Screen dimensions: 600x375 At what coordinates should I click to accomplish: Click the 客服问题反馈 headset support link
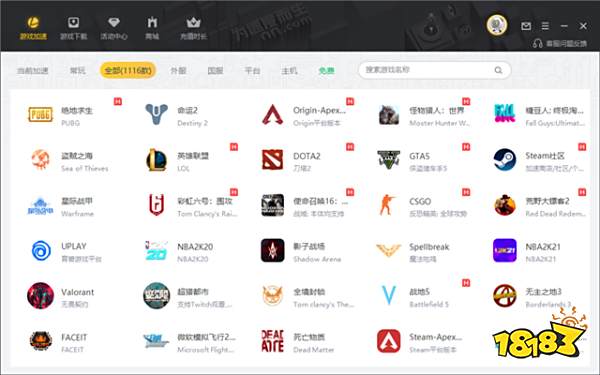[x=560, y=43]
